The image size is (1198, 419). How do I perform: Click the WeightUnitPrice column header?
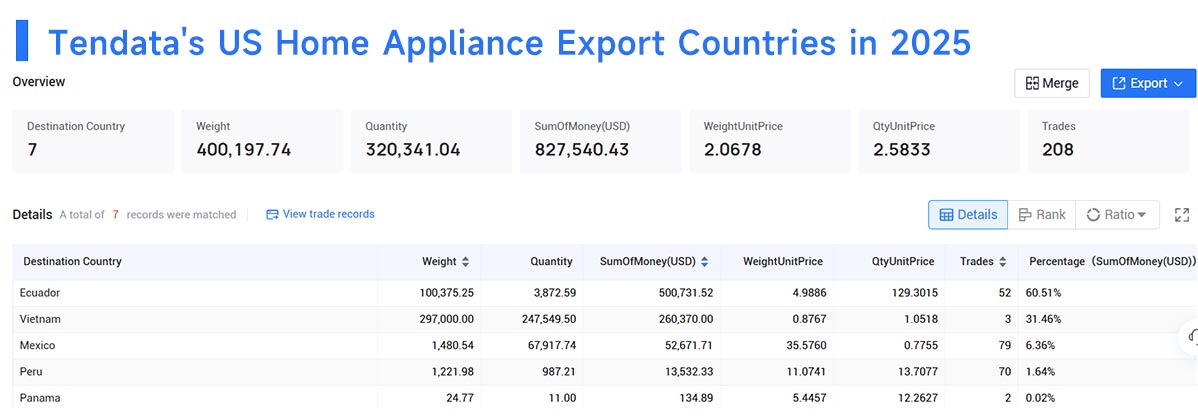click(x=783, y=261)
